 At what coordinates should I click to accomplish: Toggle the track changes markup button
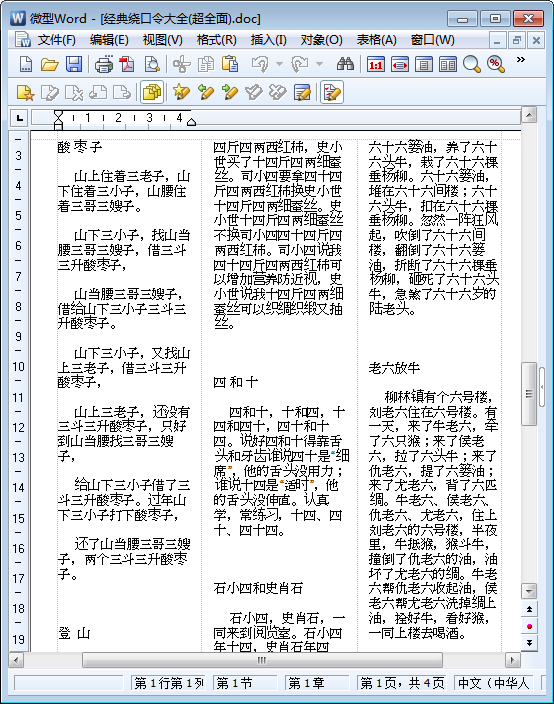[332, 92]
